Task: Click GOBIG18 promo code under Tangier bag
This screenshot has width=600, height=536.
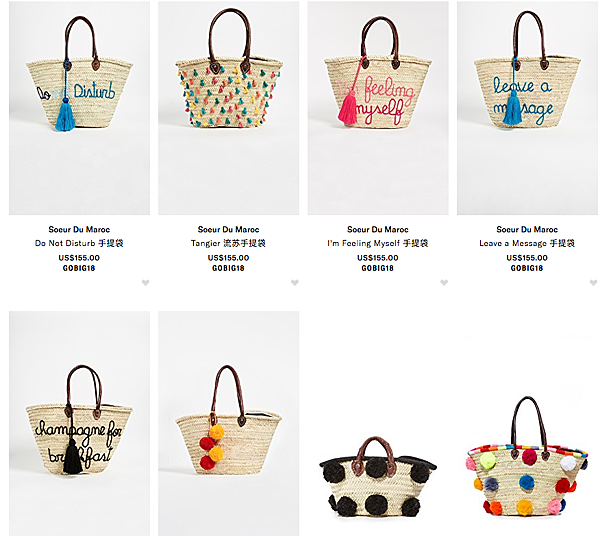Action: (x=228, y=268)
